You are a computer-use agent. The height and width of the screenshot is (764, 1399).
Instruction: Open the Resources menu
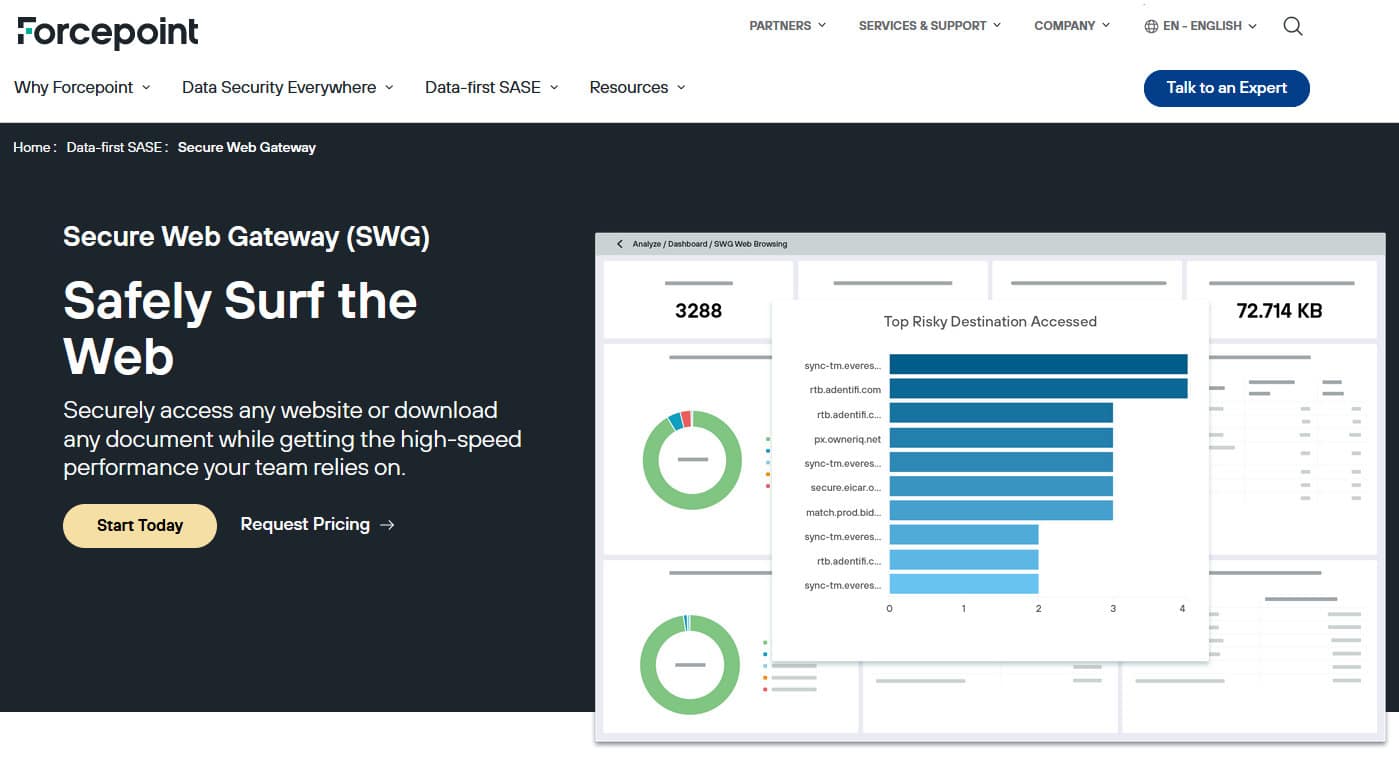click(x=637, y=87)
